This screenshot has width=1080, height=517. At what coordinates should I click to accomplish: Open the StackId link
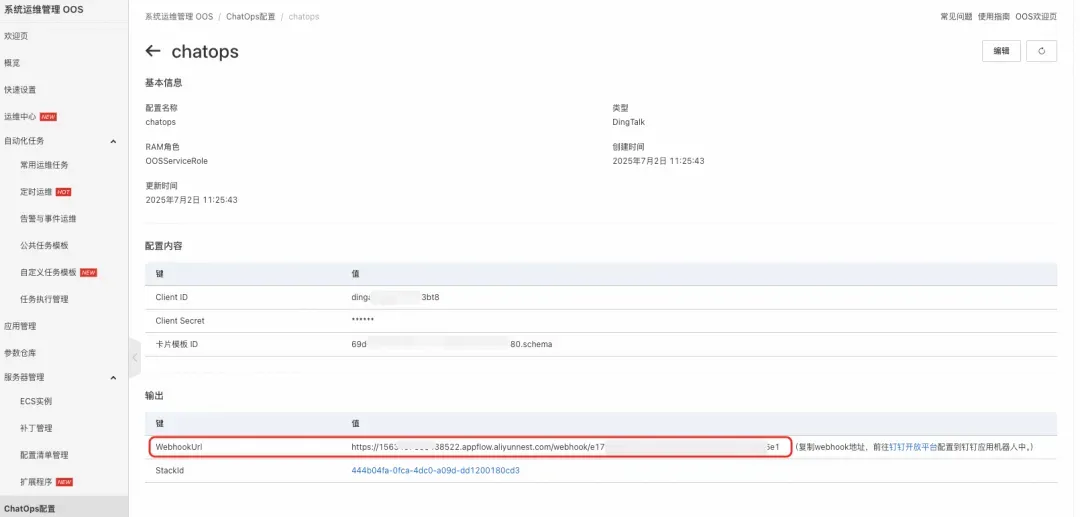click(435, 471)
